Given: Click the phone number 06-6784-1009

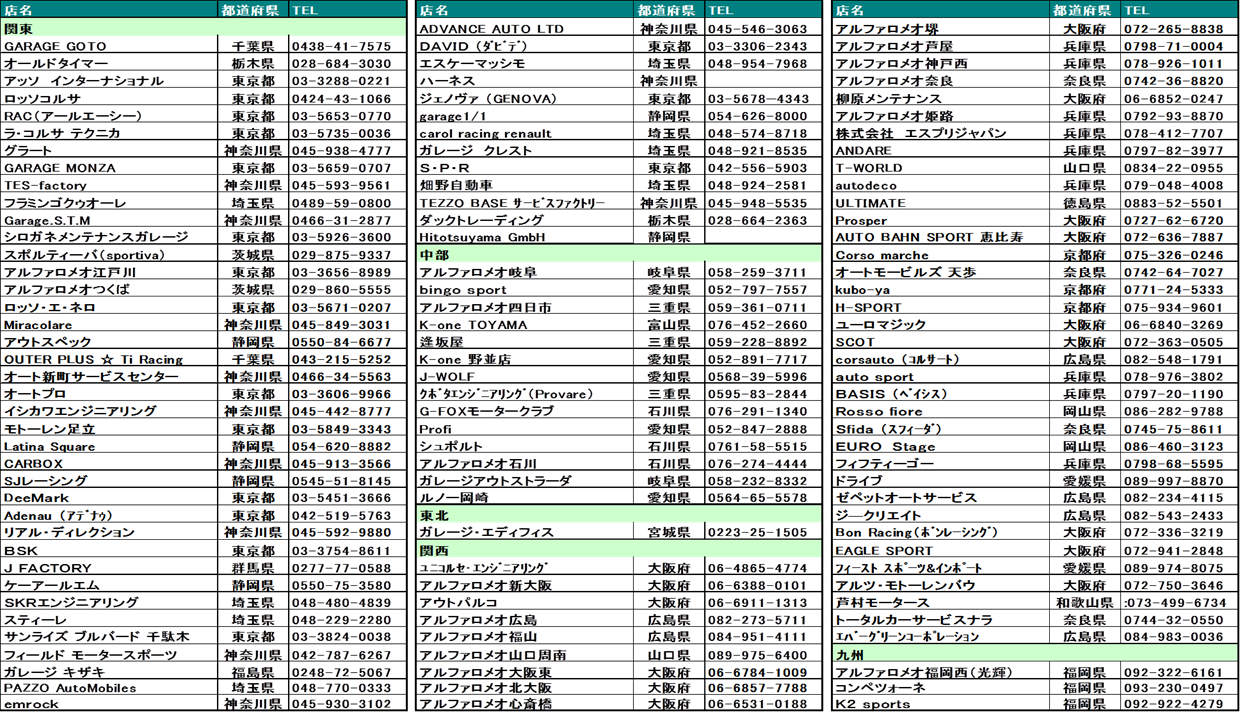Looking at the screenshot, I should point(756,672).
